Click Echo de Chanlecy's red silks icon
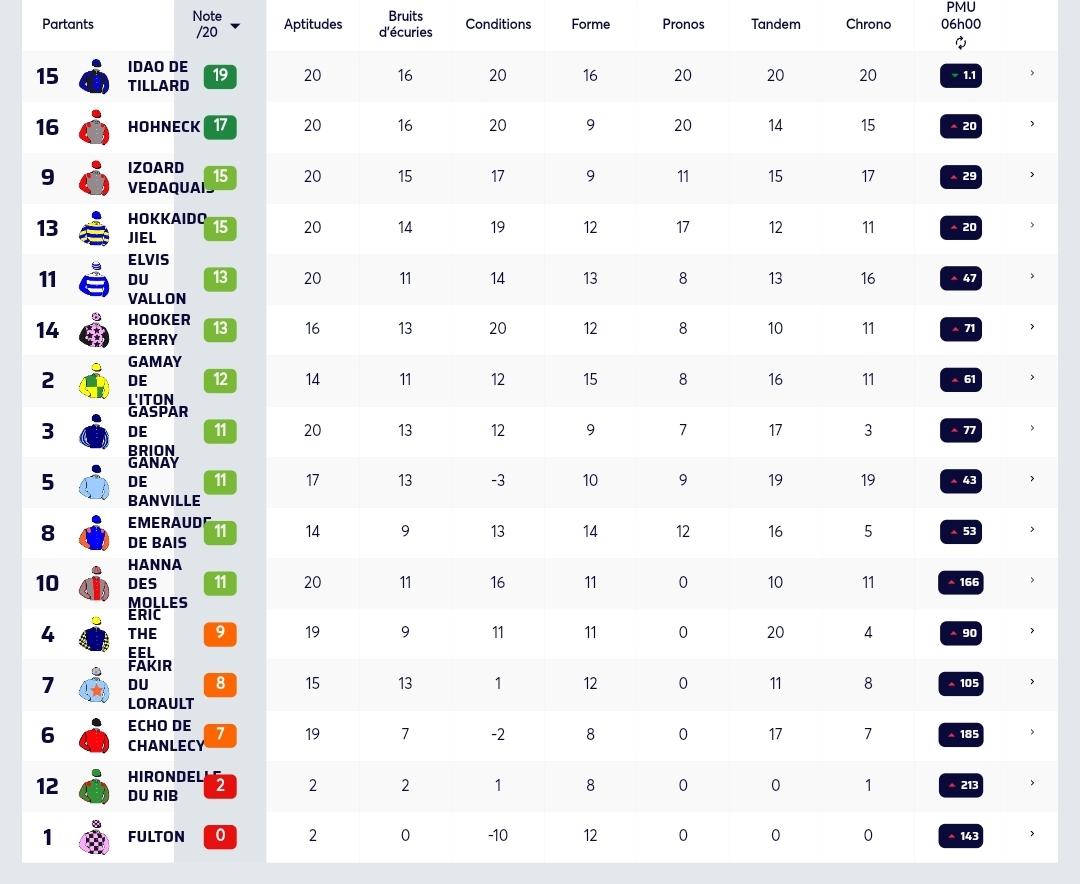 click(x=94, y=735)
